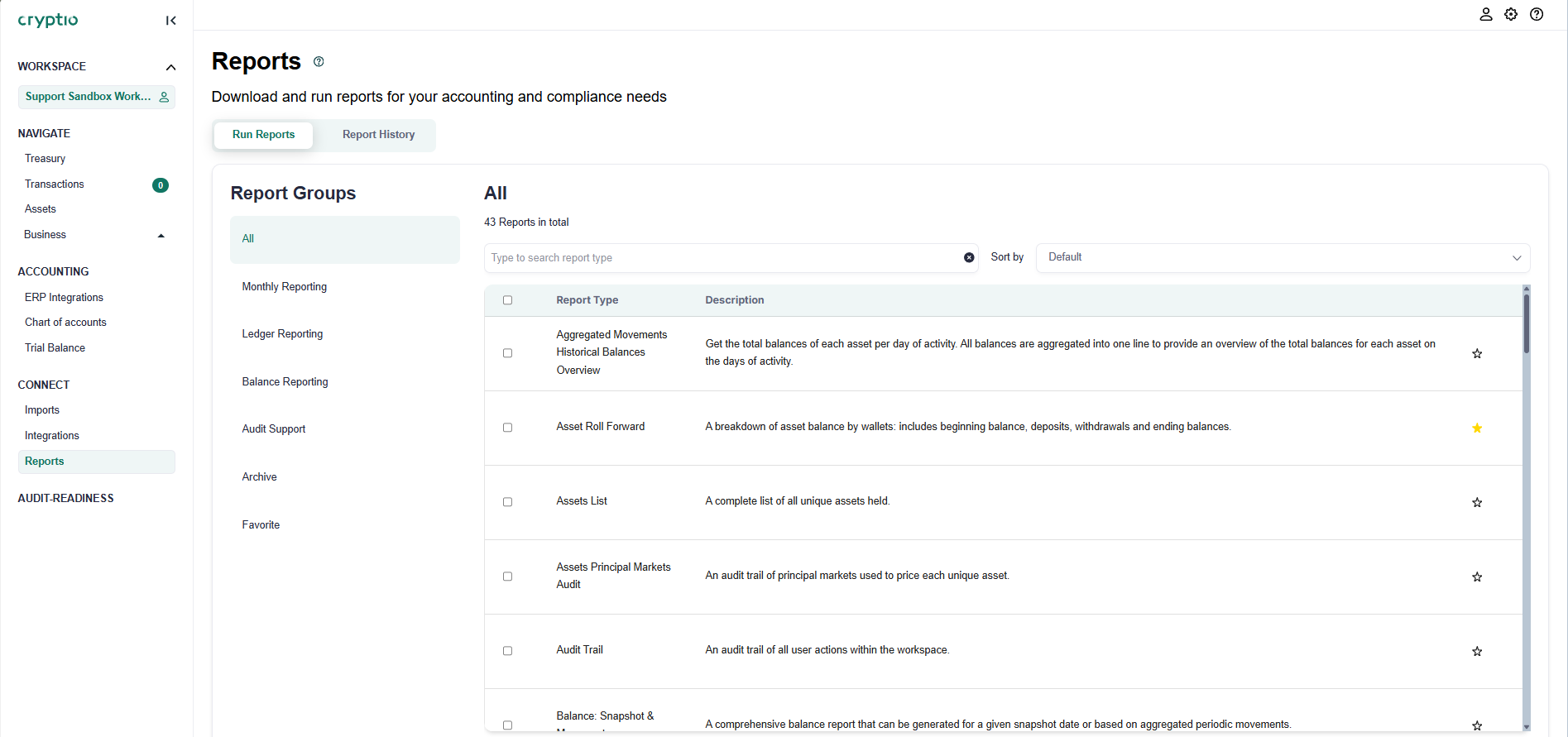Star the Audit Trail report
1568x737 pixels.
(1477, 652)
